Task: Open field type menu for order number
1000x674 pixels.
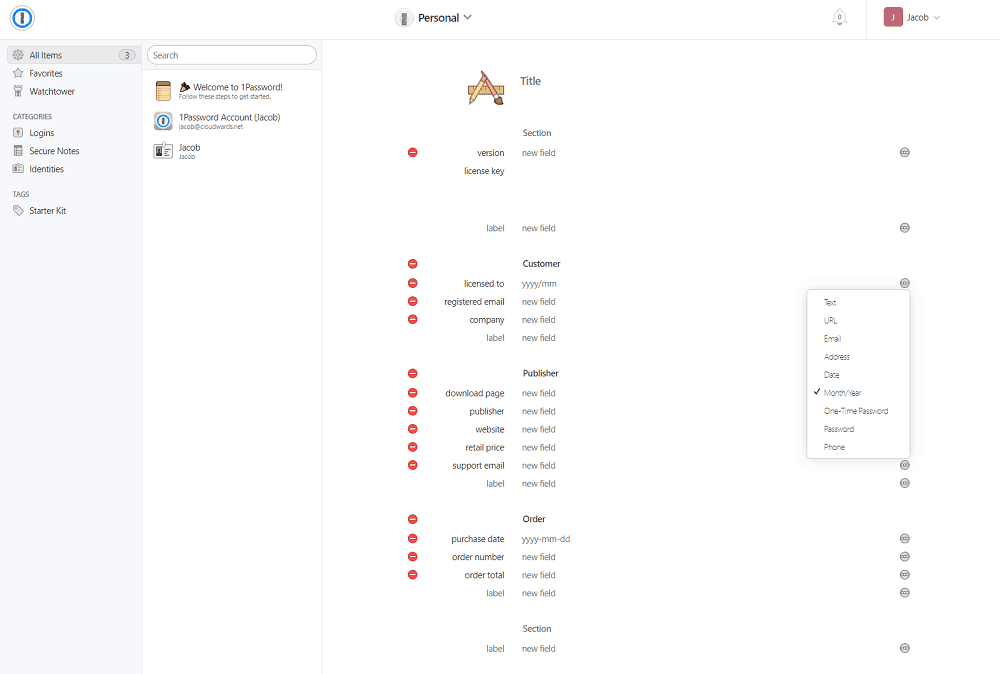Action: coord(904,557)
